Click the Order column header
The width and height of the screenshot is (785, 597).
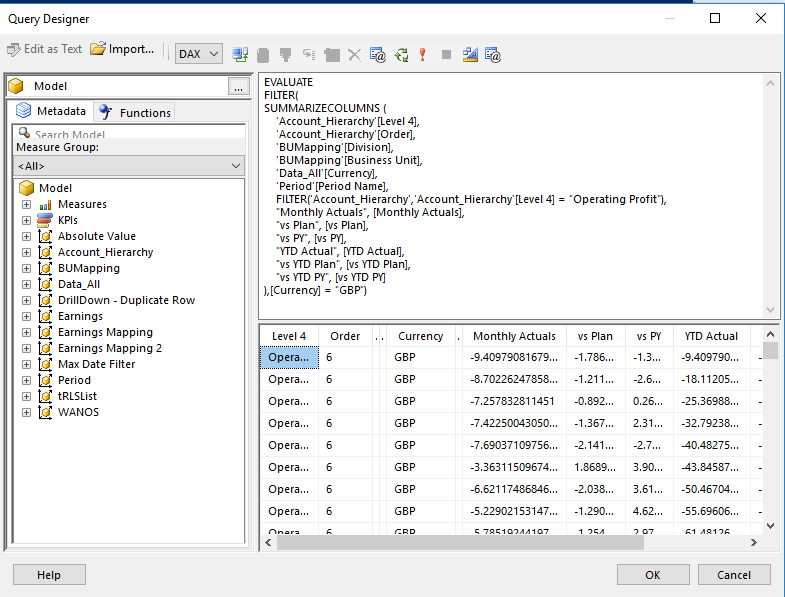pos(345,336)
